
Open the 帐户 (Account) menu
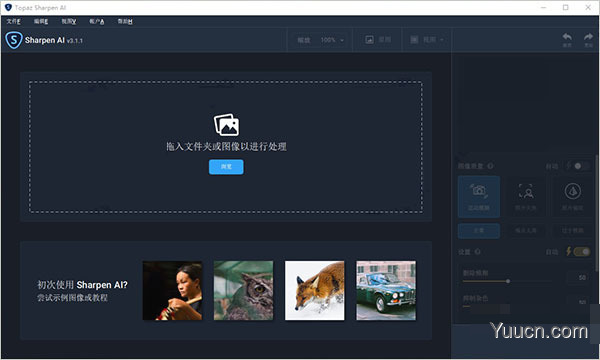click(x=97, y=21)
